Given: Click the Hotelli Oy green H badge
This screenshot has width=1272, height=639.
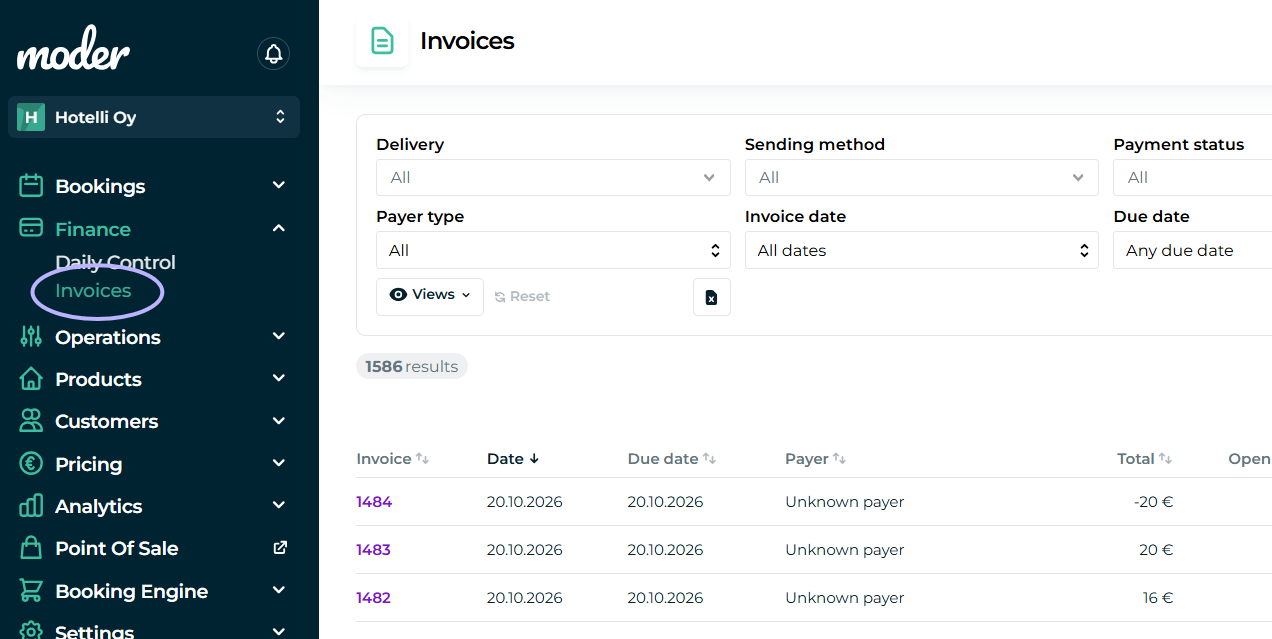Looking at the screenshot, I should coord(31,117).
